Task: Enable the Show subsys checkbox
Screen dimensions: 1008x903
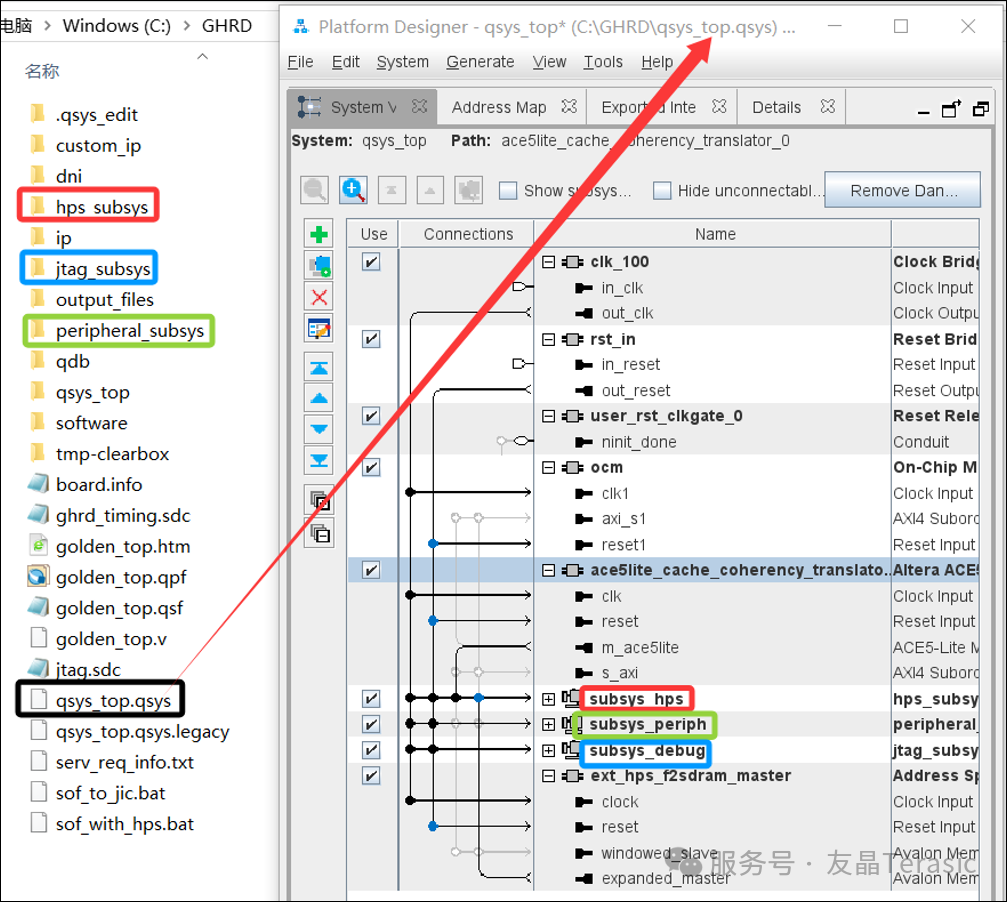Action: click(x=508, y=191)
